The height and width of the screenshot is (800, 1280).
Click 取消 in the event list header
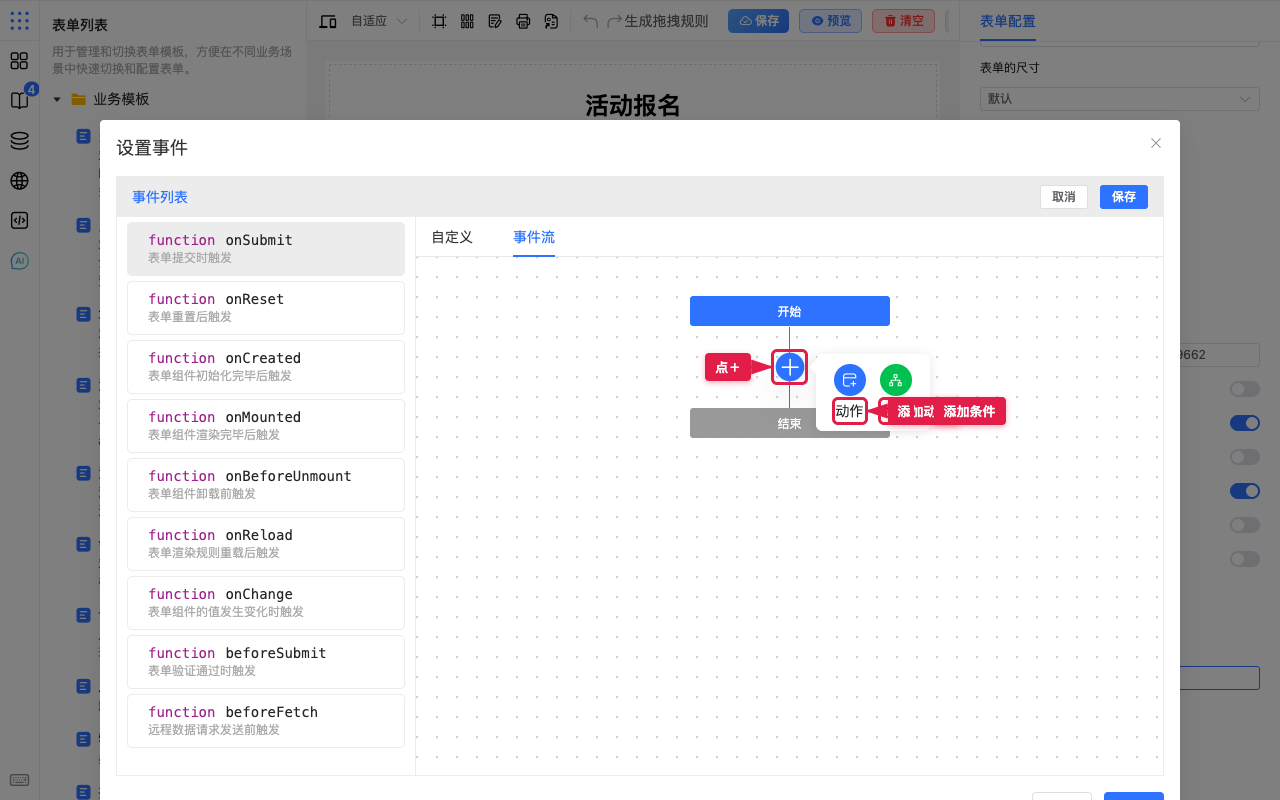coord(1064,197)
